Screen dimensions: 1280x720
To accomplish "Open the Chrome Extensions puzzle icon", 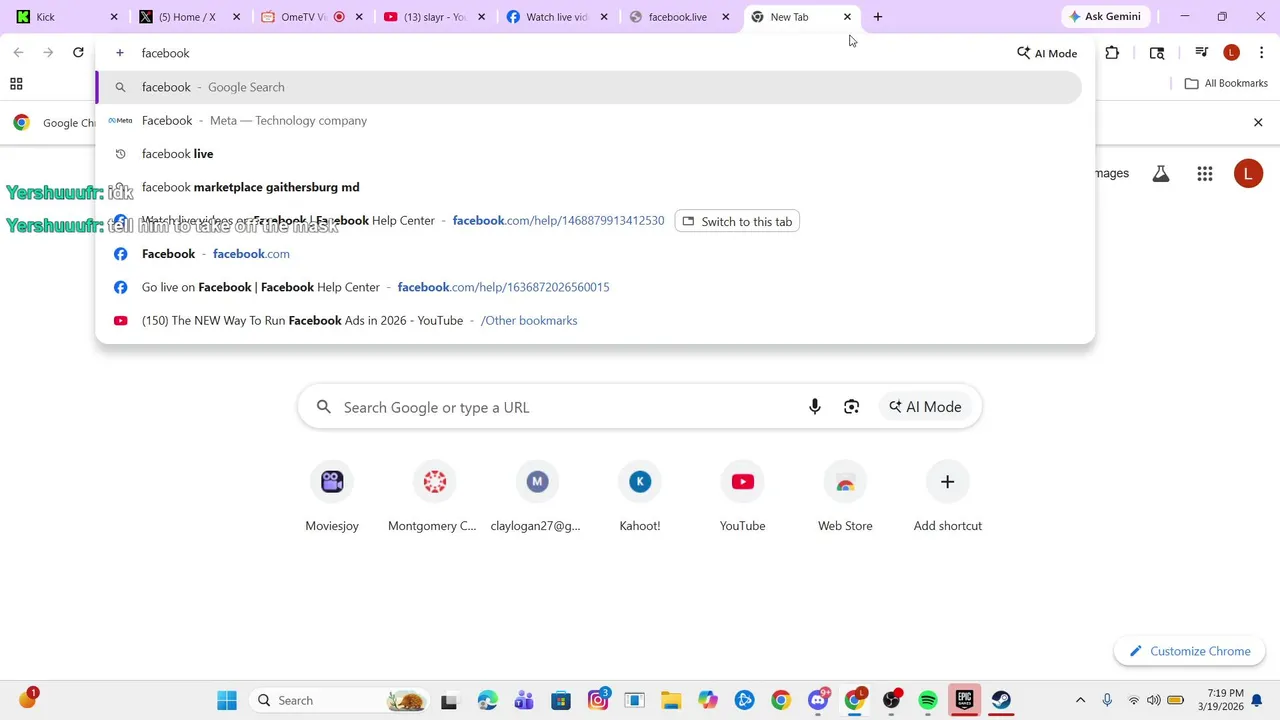I will point(1112,53).
